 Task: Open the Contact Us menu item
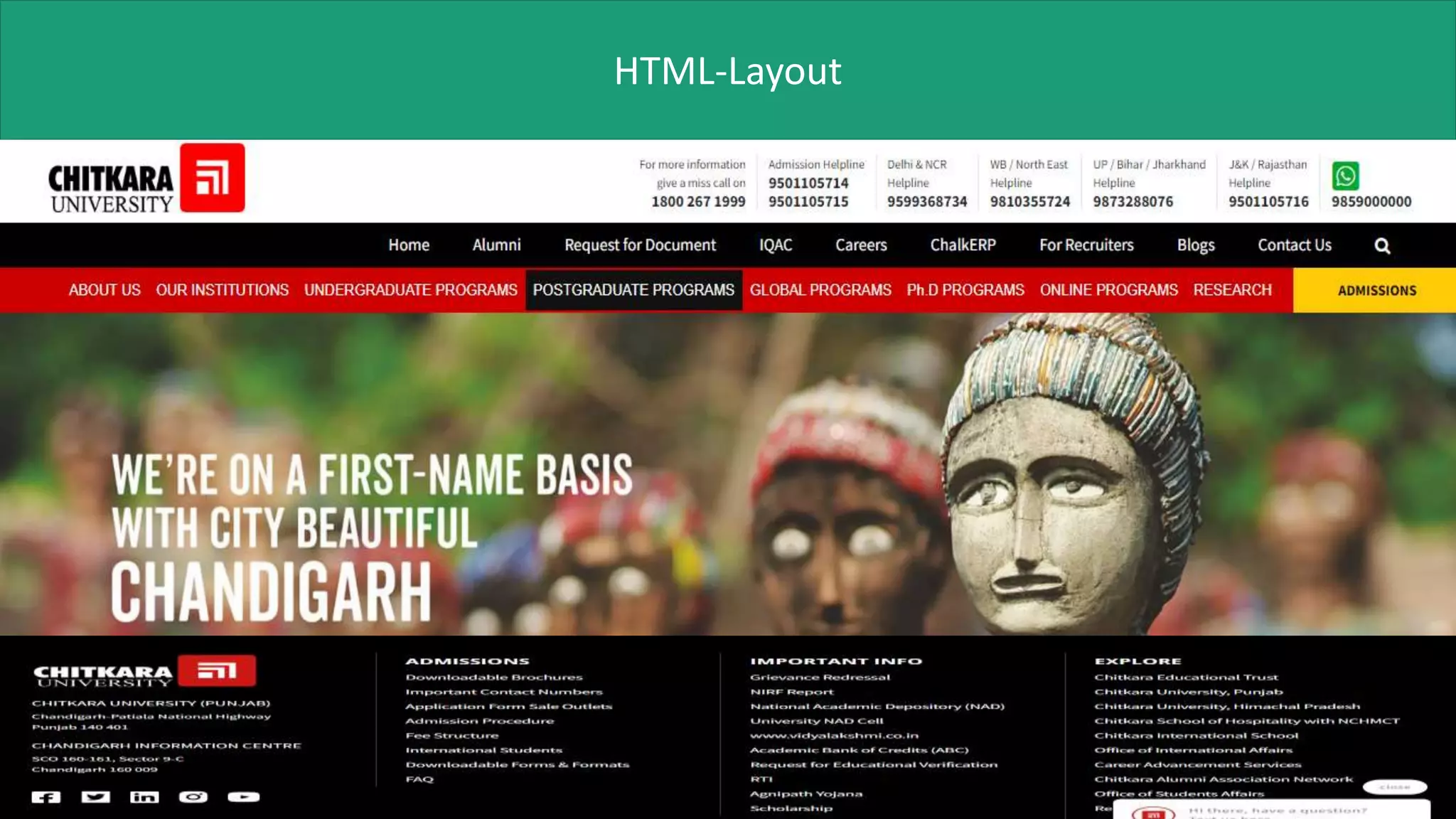click(1294, 245)
